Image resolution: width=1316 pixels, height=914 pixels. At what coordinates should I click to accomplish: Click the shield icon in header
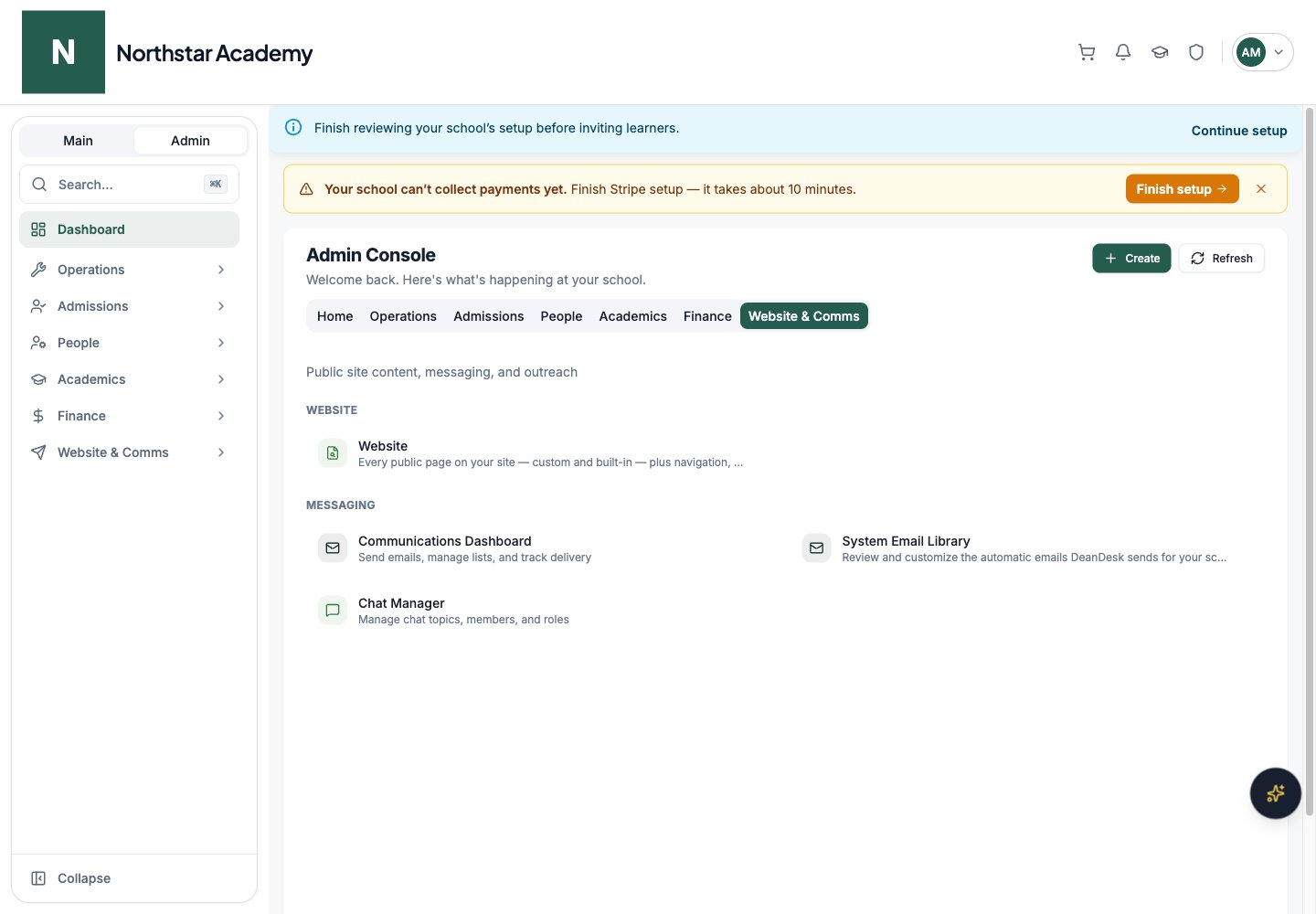coord(1196,52)
